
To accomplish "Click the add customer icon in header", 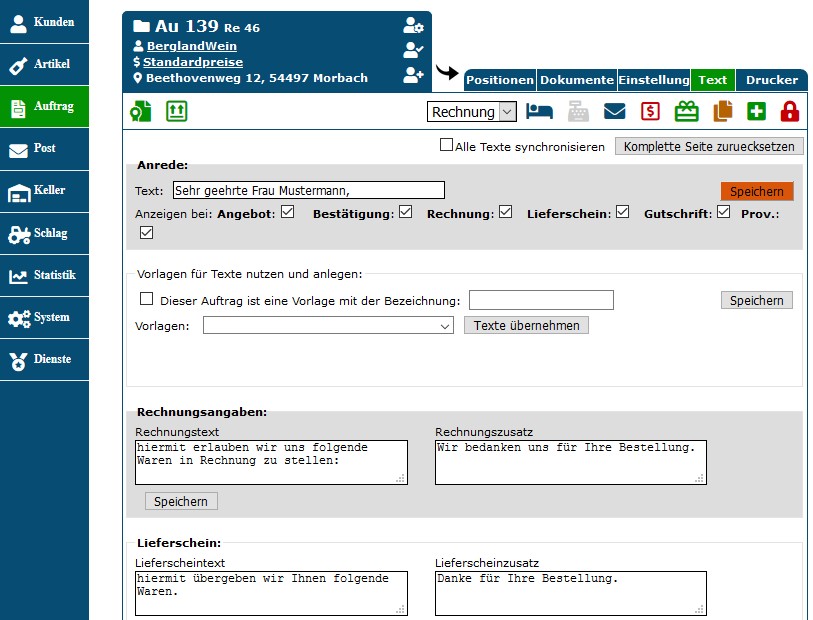I will pos(413,75).
